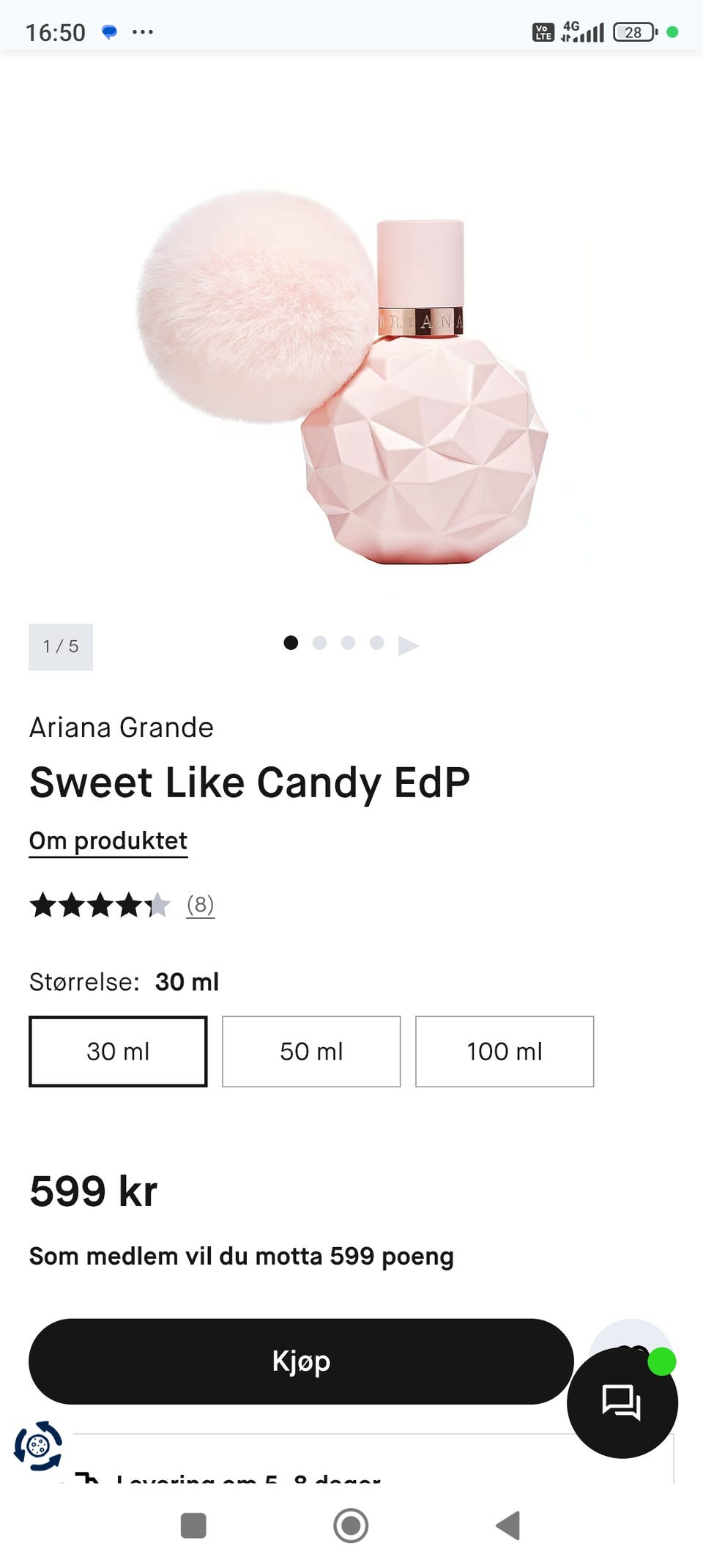Select the 100 ml size option

click(x=505, y=1051)
